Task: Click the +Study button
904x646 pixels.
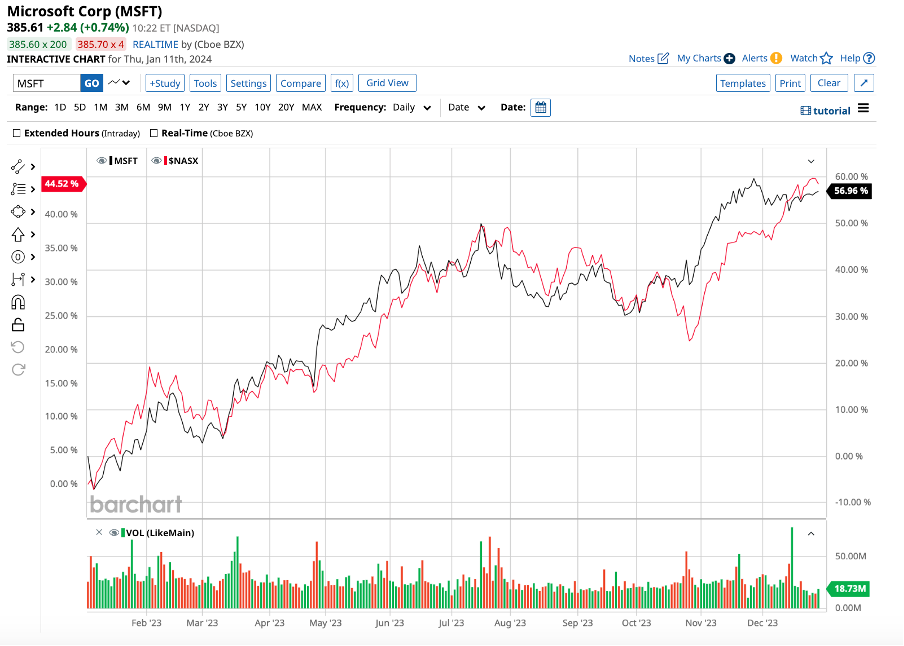Action: pyautogui.click(x=164, y=83)
